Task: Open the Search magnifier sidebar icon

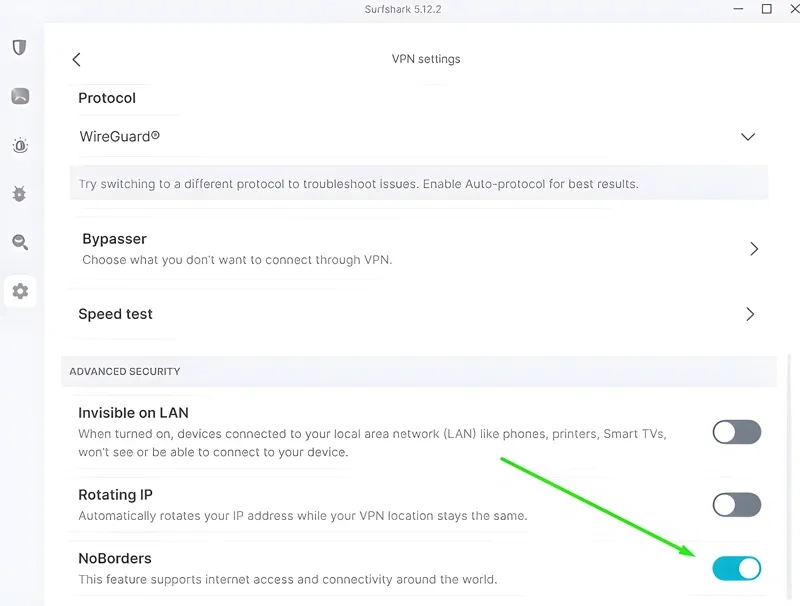Action: point(20,242)
